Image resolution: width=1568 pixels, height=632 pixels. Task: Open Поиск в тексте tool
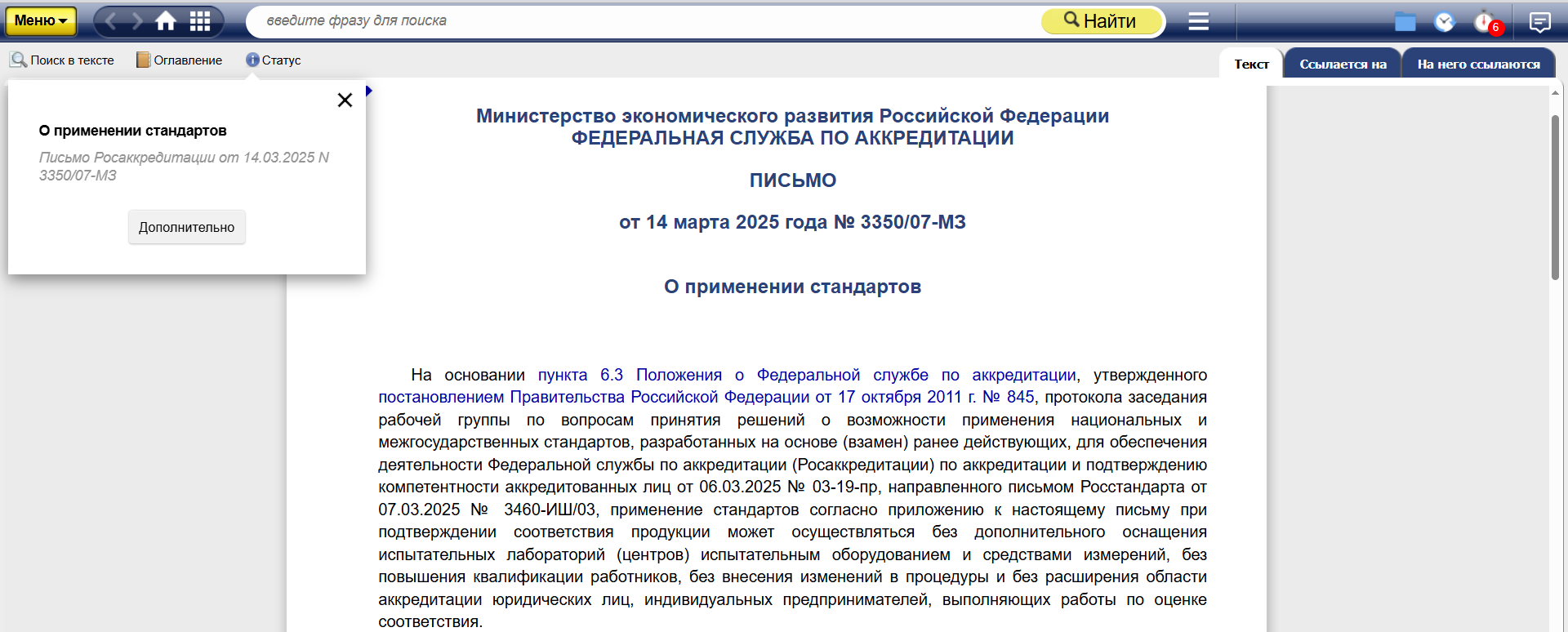62,60
